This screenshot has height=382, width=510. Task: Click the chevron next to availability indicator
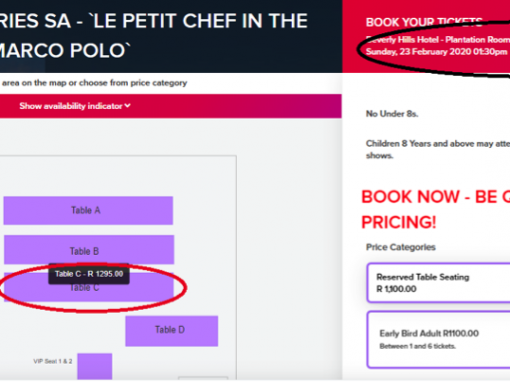pos(127,106)
